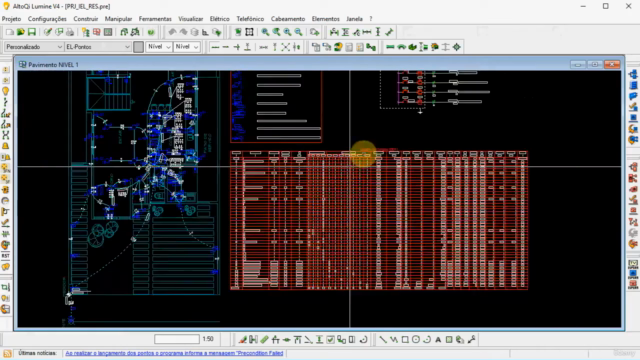The width and height of the screenshot is (640, 360).
Task: Click the green ruler icon in bottom toolbar
Action: tap(264, 340)
